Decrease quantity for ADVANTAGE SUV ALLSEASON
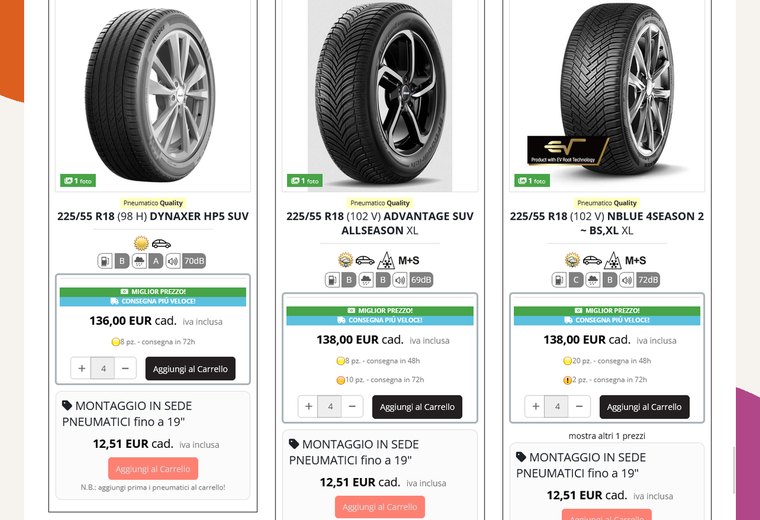 click(x=352, y=406)
